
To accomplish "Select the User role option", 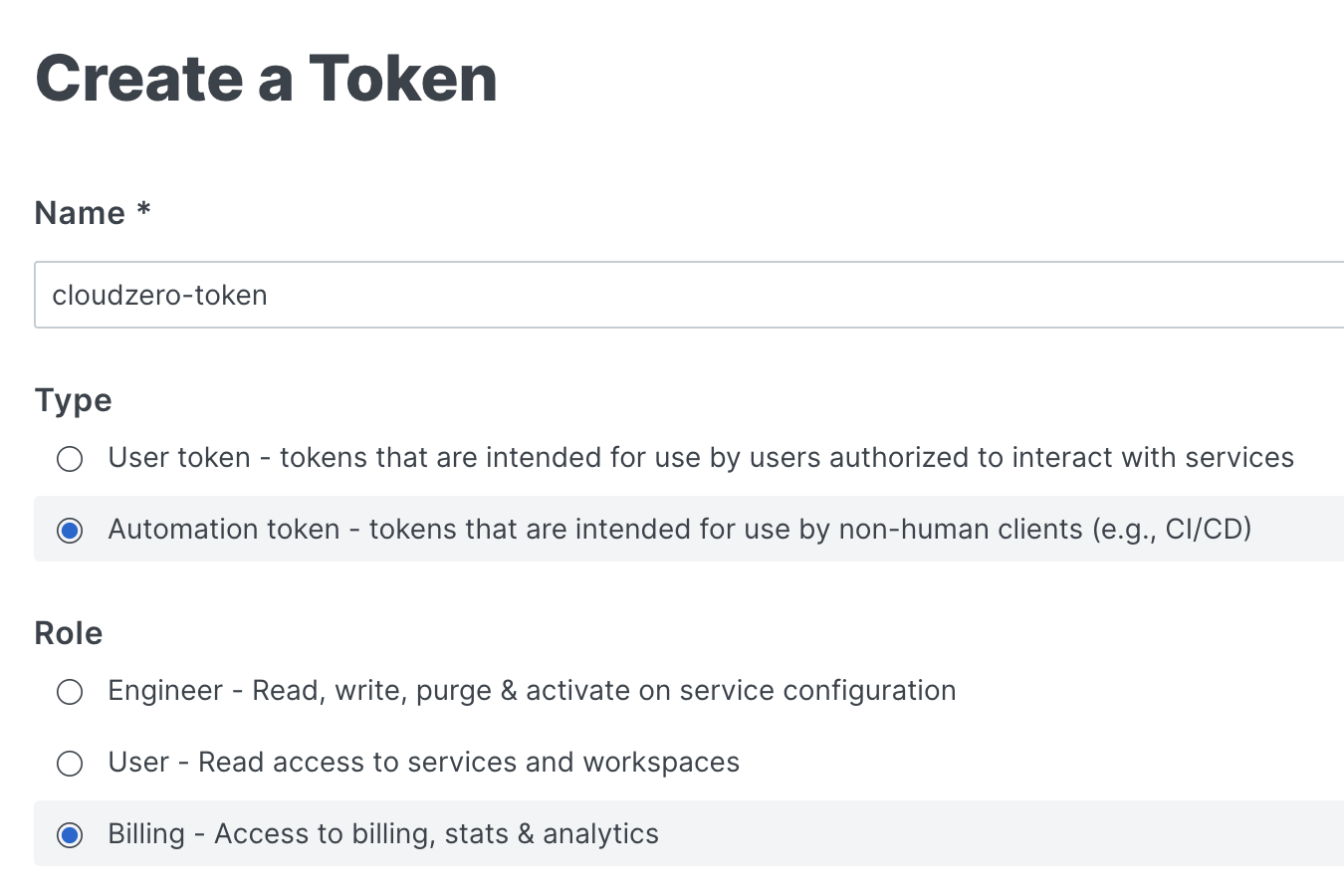I will pyautogui.click(x=70, y=764).
